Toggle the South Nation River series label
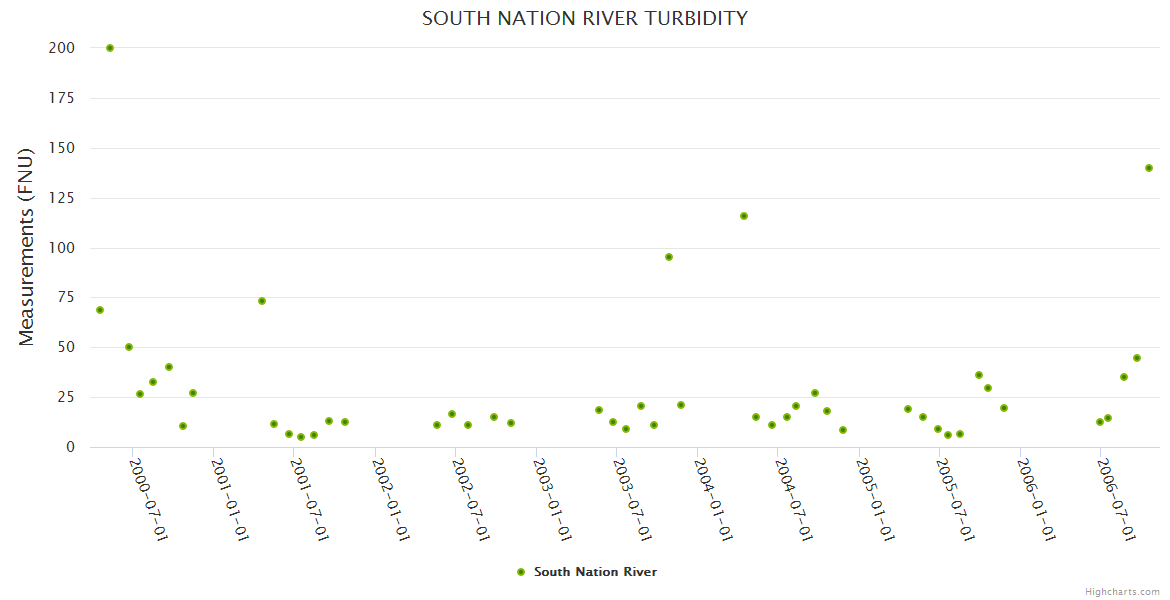Screen dimensions: 1170x600 tap(595, 572)
